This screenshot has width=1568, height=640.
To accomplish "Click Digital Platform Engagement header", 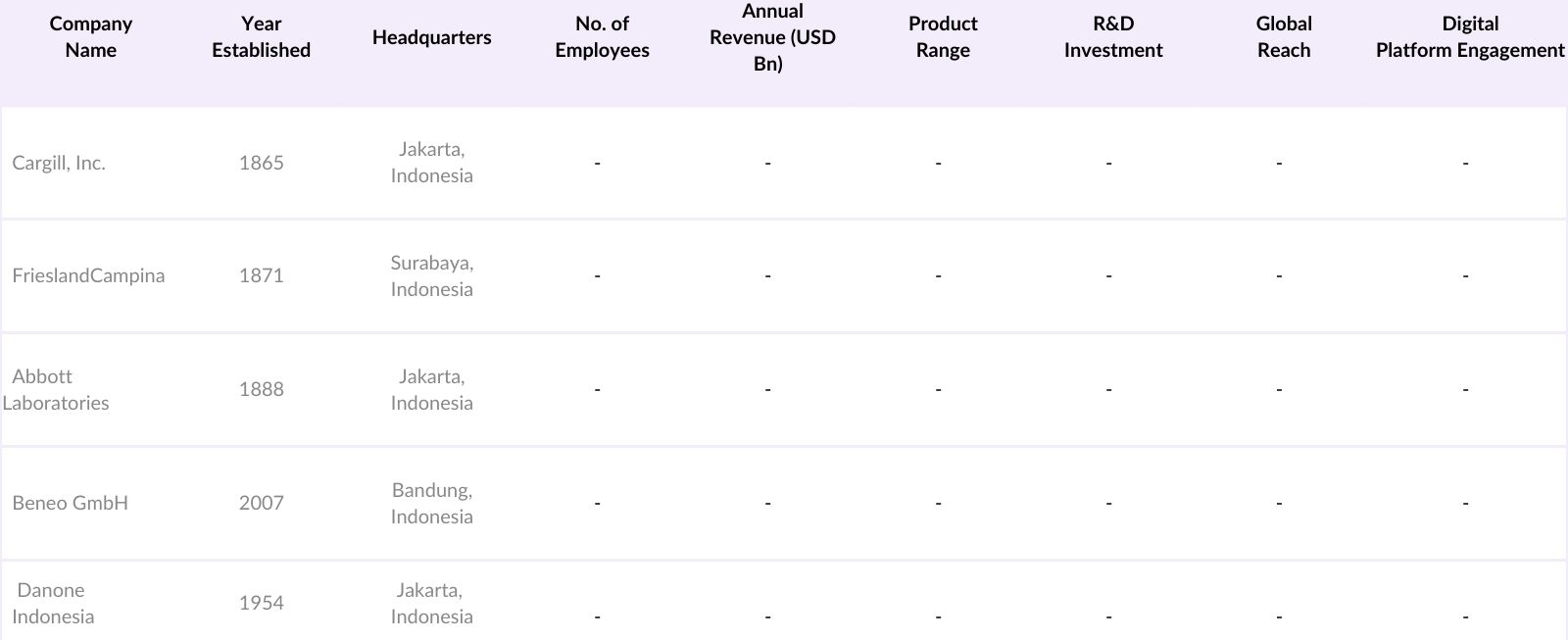I will click(x=1470, y=37).
